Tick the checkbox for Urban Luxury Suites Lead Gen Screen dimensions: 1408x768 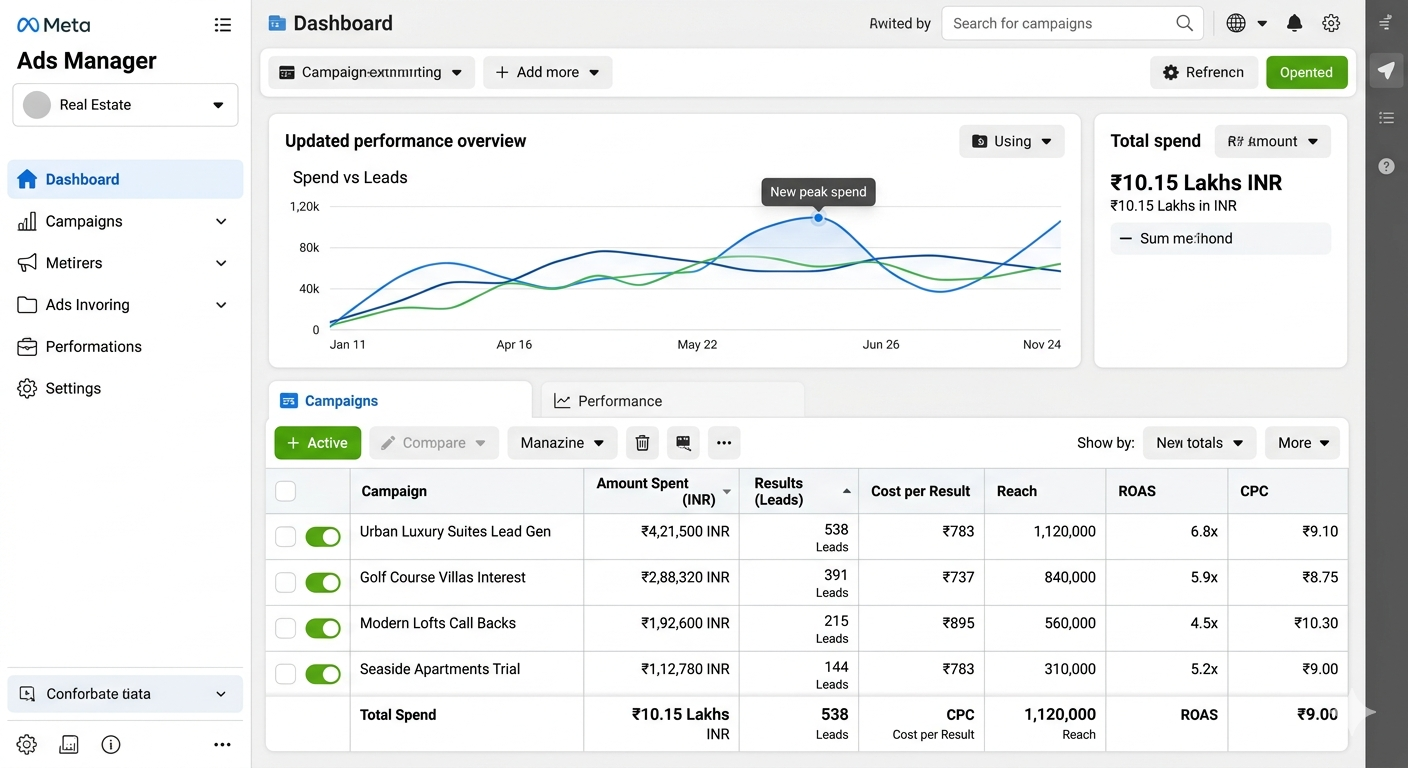coord(285,537)
